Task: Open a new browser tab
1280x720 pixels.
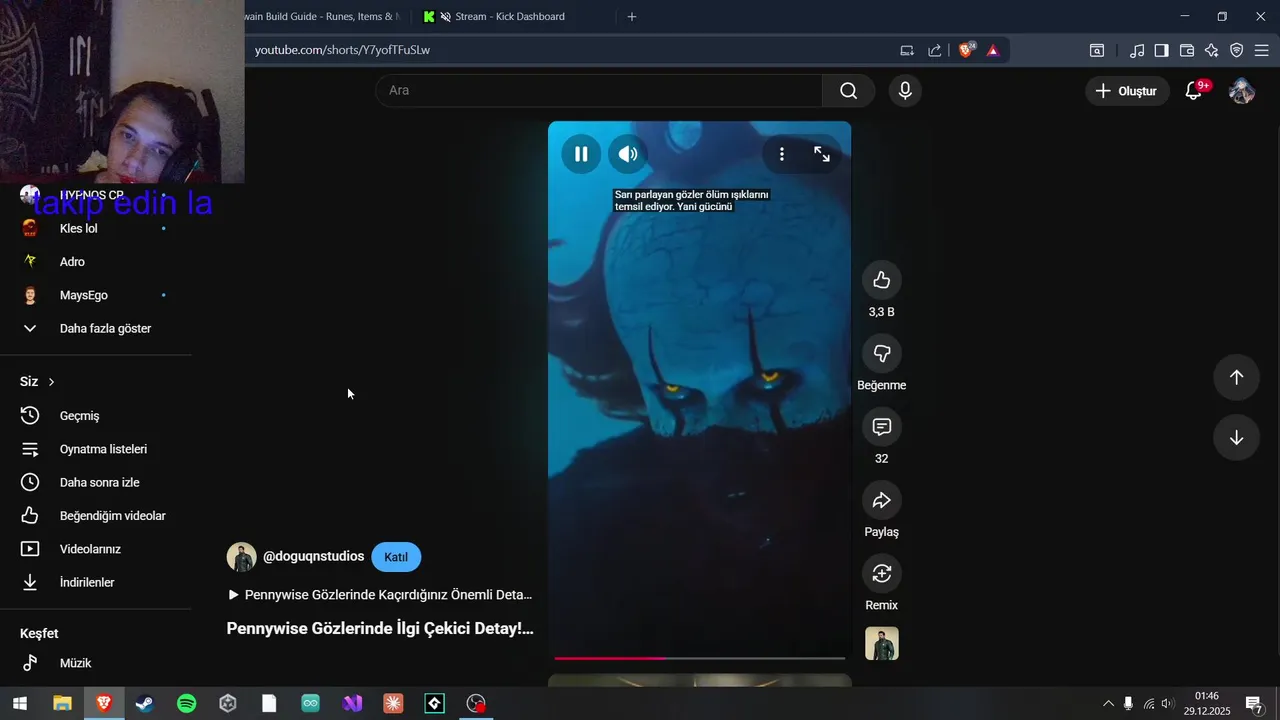Action: tap(631, 16)
